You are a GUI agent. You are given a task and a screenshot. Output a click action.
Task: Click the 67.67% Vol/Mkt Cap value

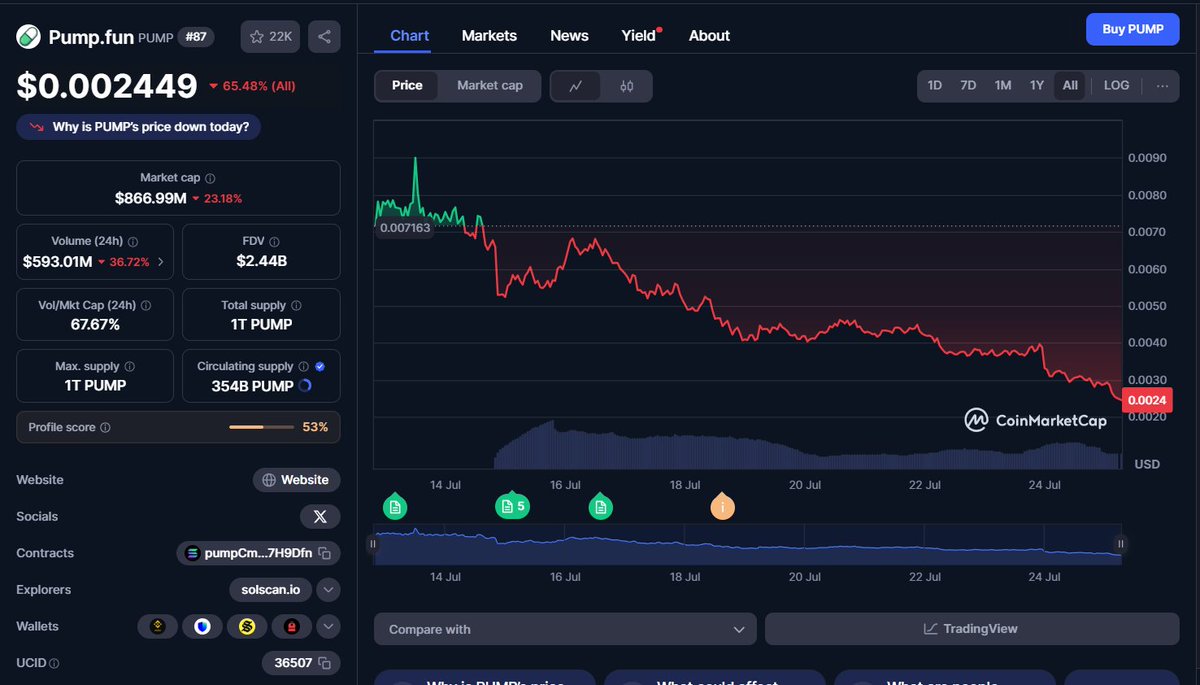point(95,325)
